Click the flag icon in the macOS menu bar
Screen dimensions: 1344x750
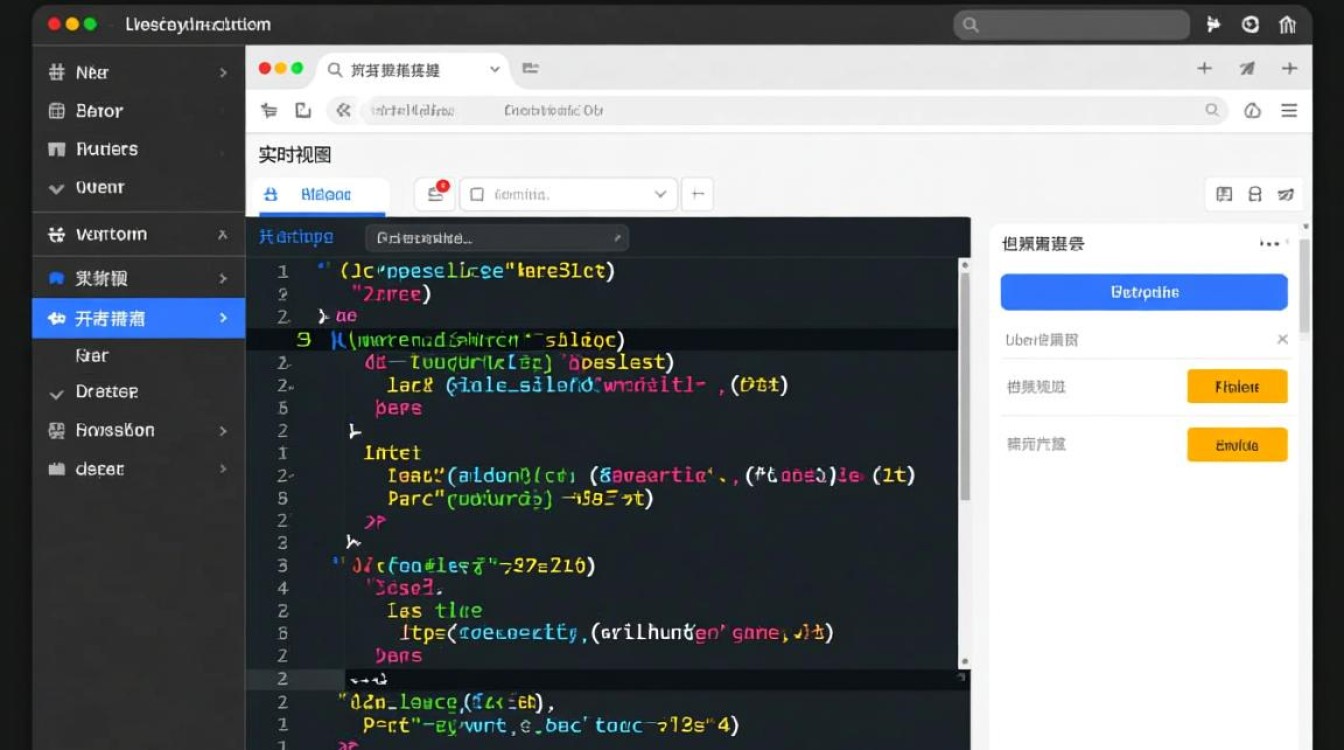(1213, 24)
